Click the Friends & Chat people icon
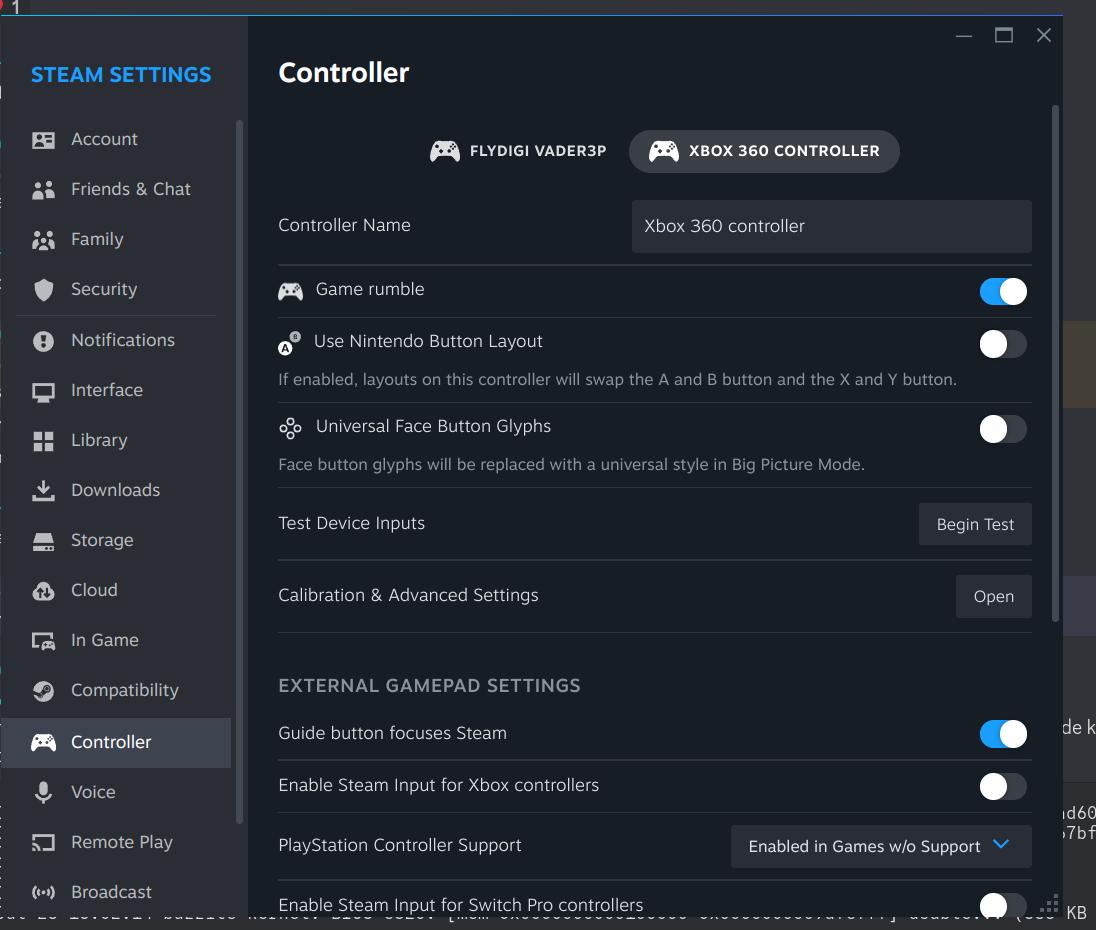Image resolution: width=1096 pixels, height=930 pixels. tap(43, 190)
